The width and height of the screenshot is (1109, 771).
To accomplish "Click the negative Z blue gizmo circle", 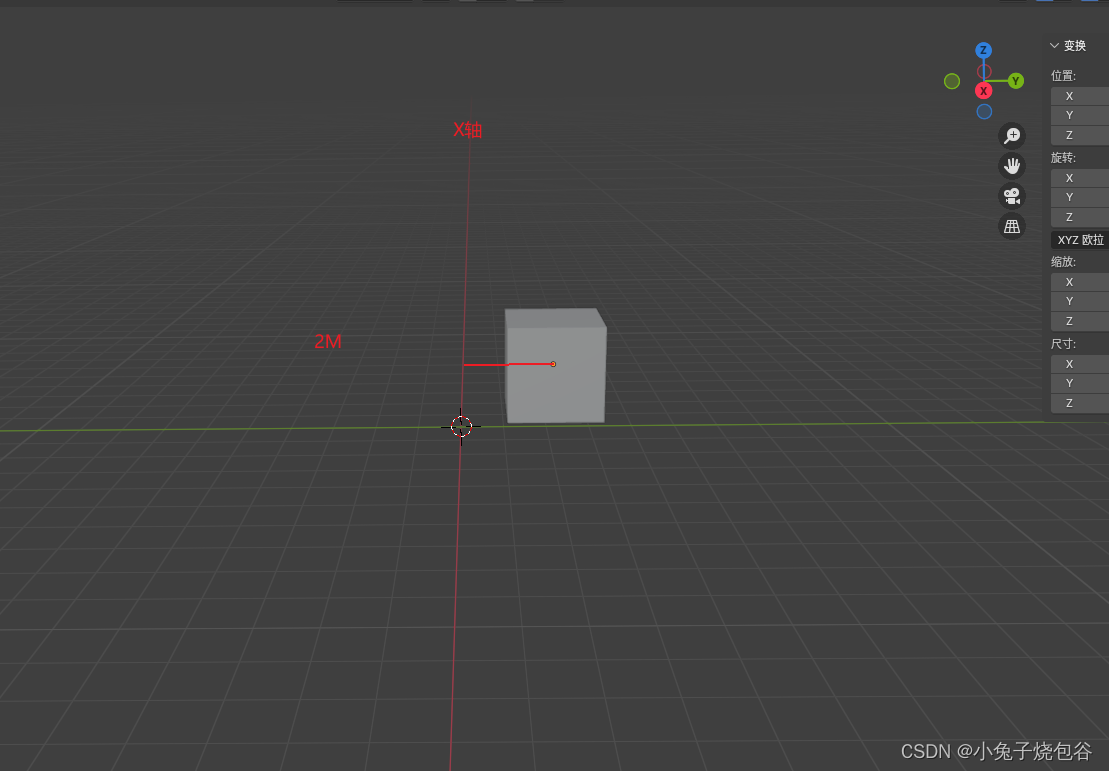I will (984, 112).
